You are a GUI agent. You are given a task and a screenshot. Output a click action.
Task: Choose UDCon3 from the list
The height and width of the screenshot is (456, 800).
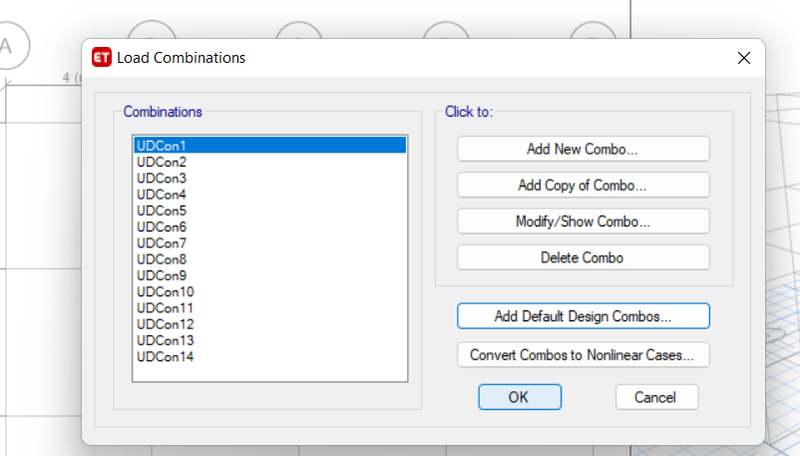tap(270, 178)
